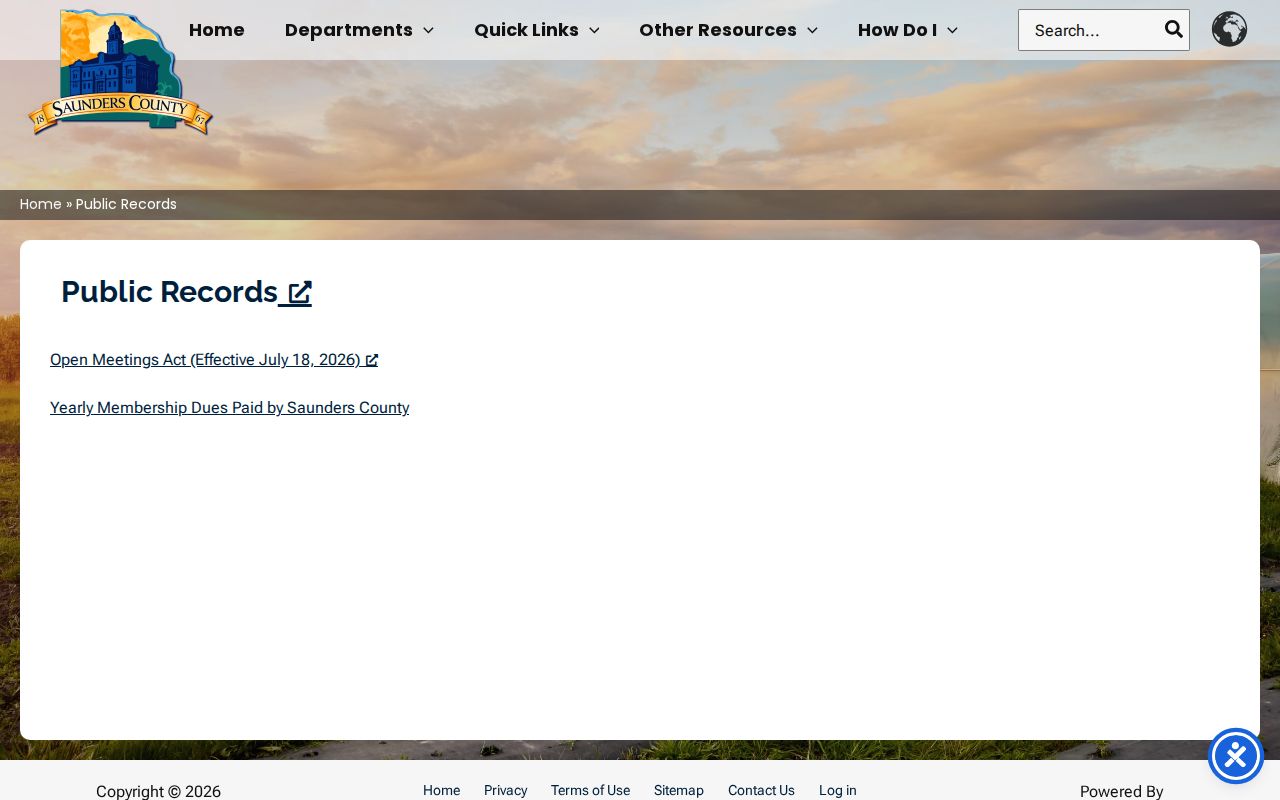
Task: Click Public Records in the breadcrumb
Action: pos(126,204)
